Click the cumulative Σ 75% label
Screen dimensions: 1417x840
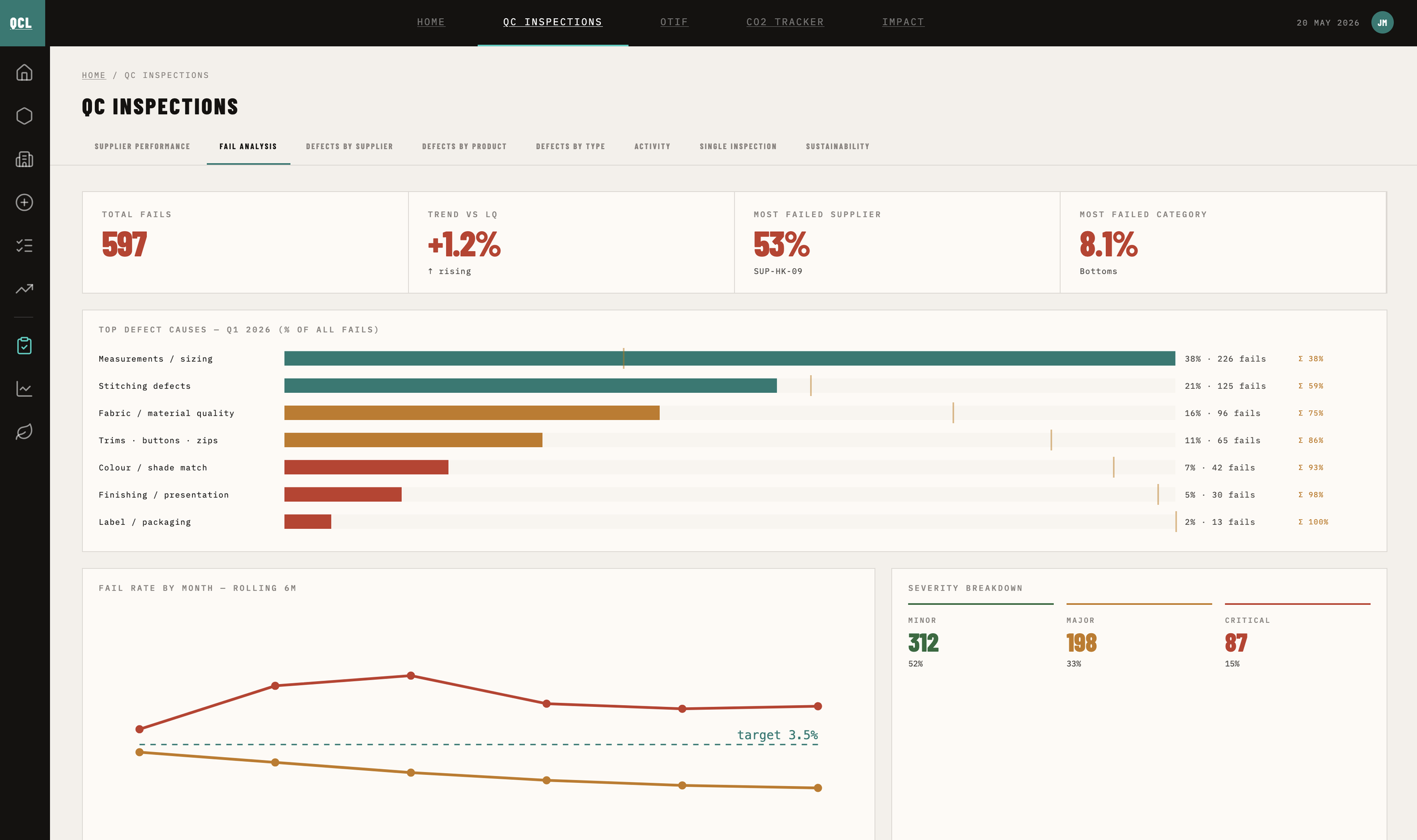pos(1310,413)
